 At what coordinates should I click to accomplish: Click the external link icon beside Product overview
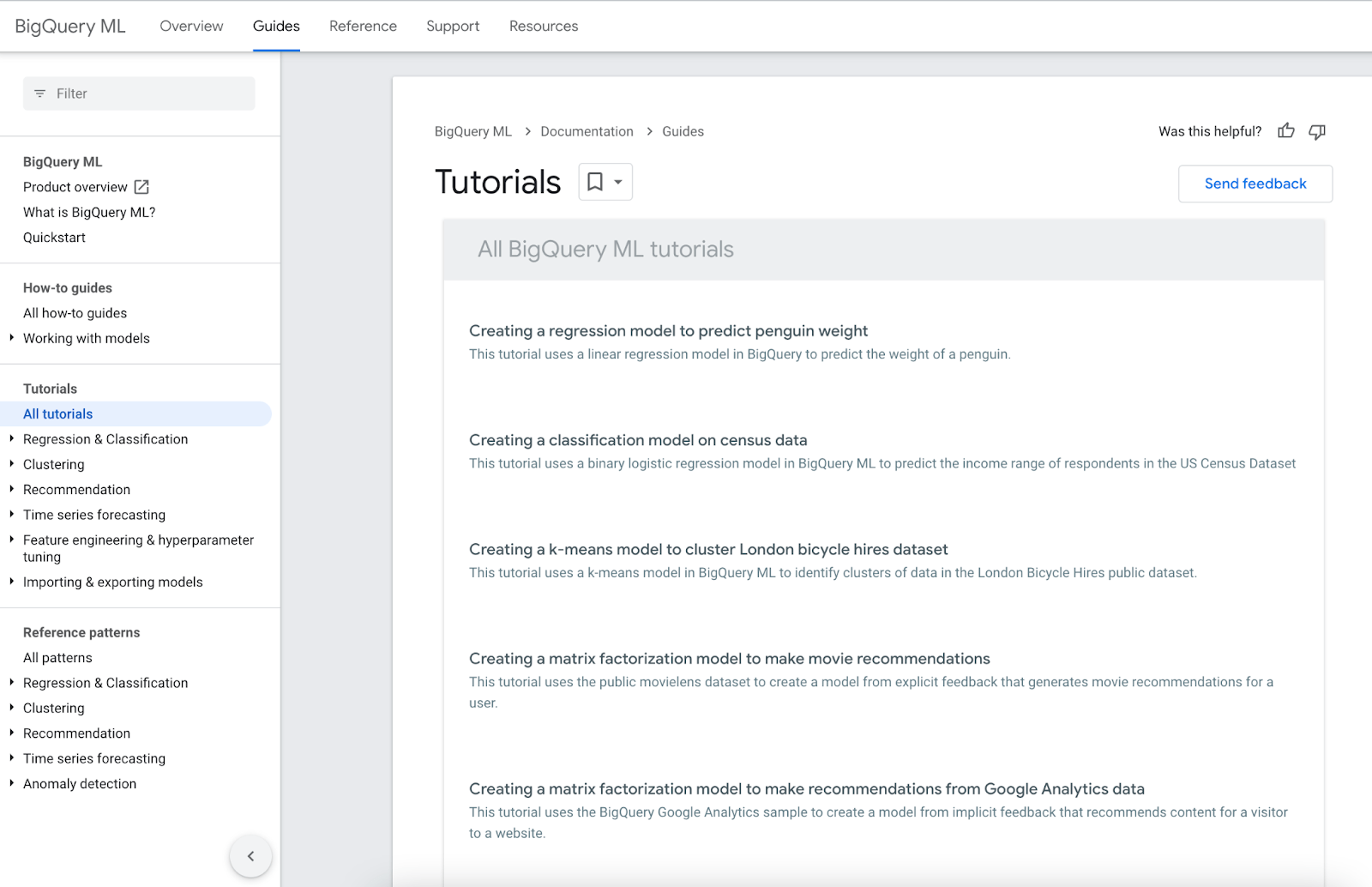coord(142,187)
